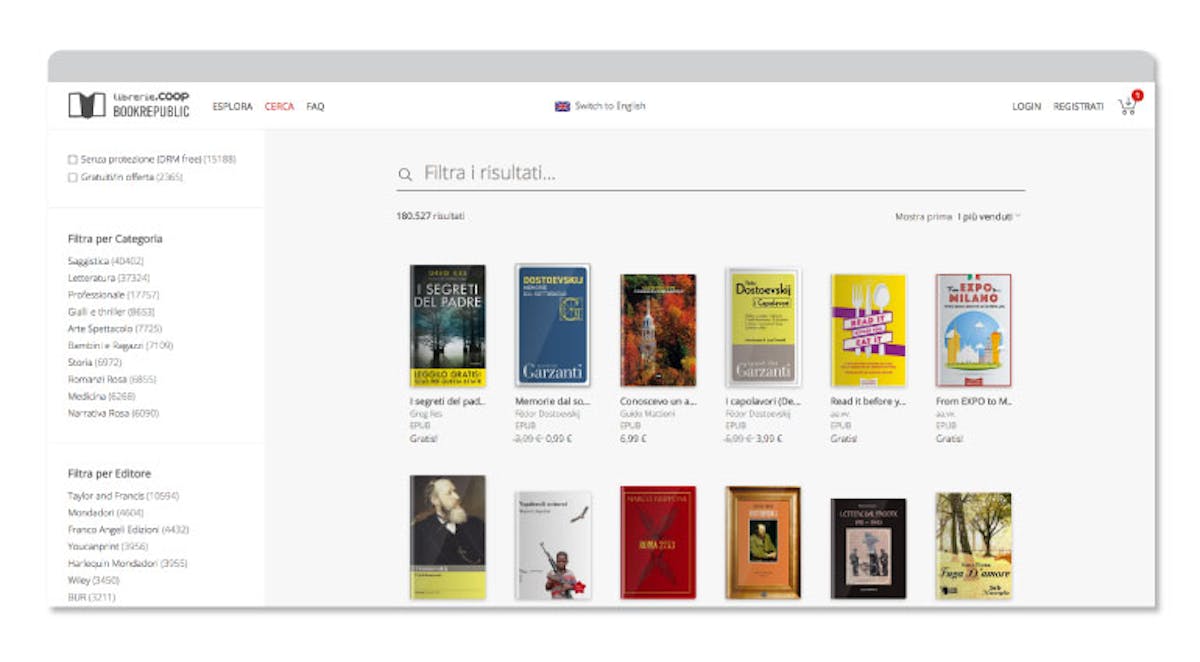
Task: Click the magnifier search icon
Action: 405,175
